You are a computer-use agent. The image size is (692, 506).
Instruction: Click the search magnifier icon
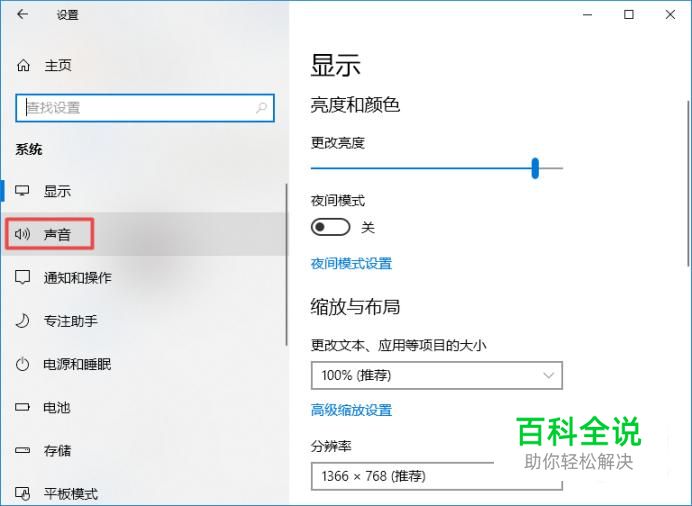coord(261,108)
